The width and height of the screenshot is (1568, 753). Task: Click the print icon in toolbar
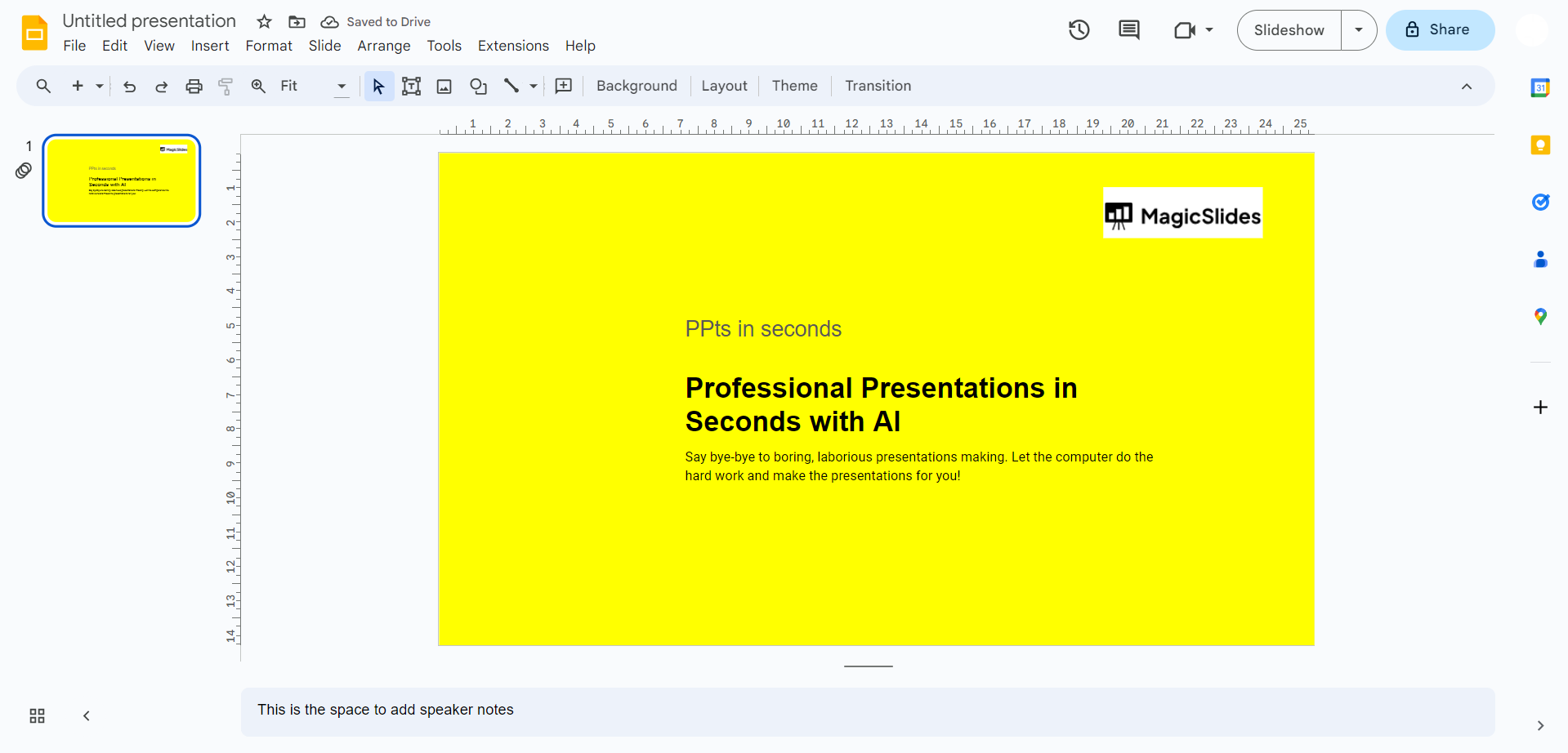pyautogui.click(x=194, y=87)
